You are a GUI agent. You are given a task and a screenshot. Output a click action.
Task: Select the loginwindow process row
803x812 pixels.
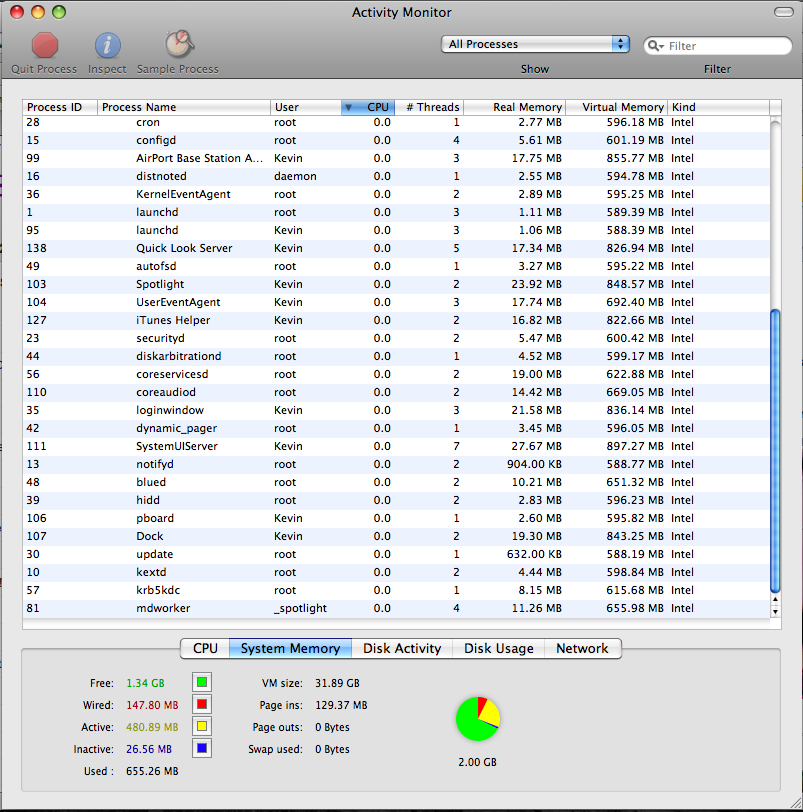tap(397, 410)
